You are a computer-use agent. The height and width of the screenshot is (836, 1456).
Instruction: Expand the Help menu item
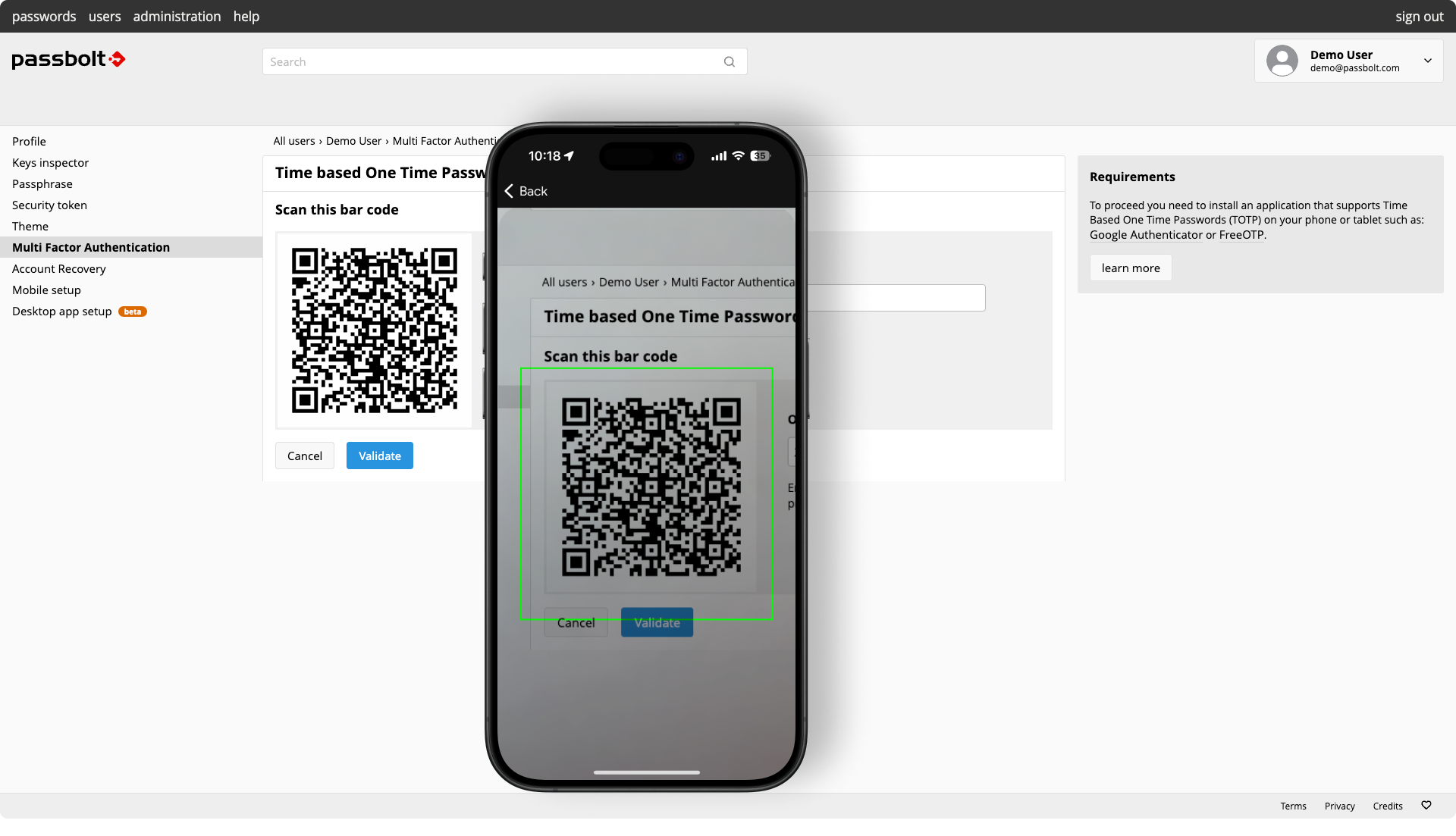[x=245, y=16]
